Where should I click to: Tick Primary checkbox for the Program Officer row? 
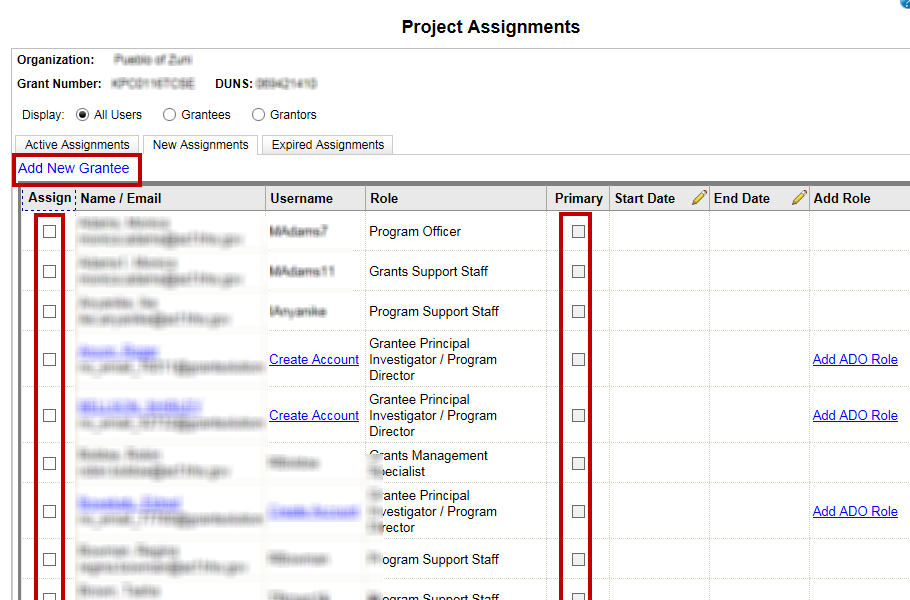[x=578, y=231]
